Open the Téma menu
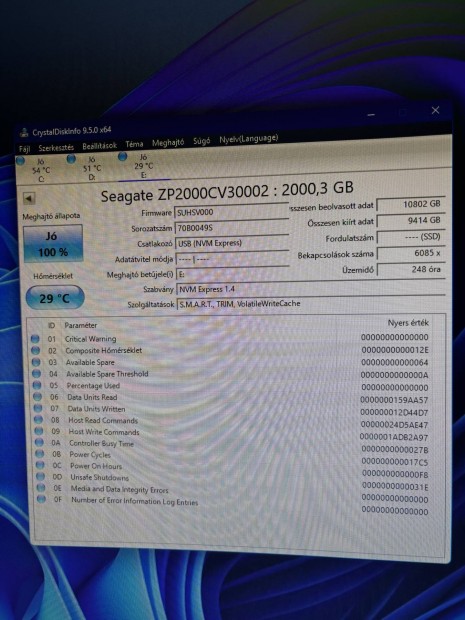Viewport: 465px width, 620px height. 134,144
